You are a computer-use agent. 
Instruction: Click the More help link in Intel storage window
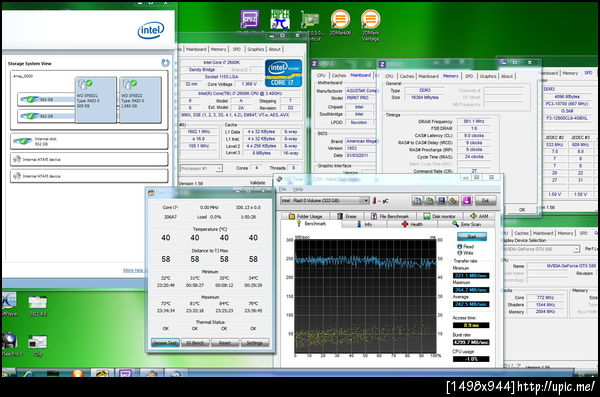pos(133,270)
